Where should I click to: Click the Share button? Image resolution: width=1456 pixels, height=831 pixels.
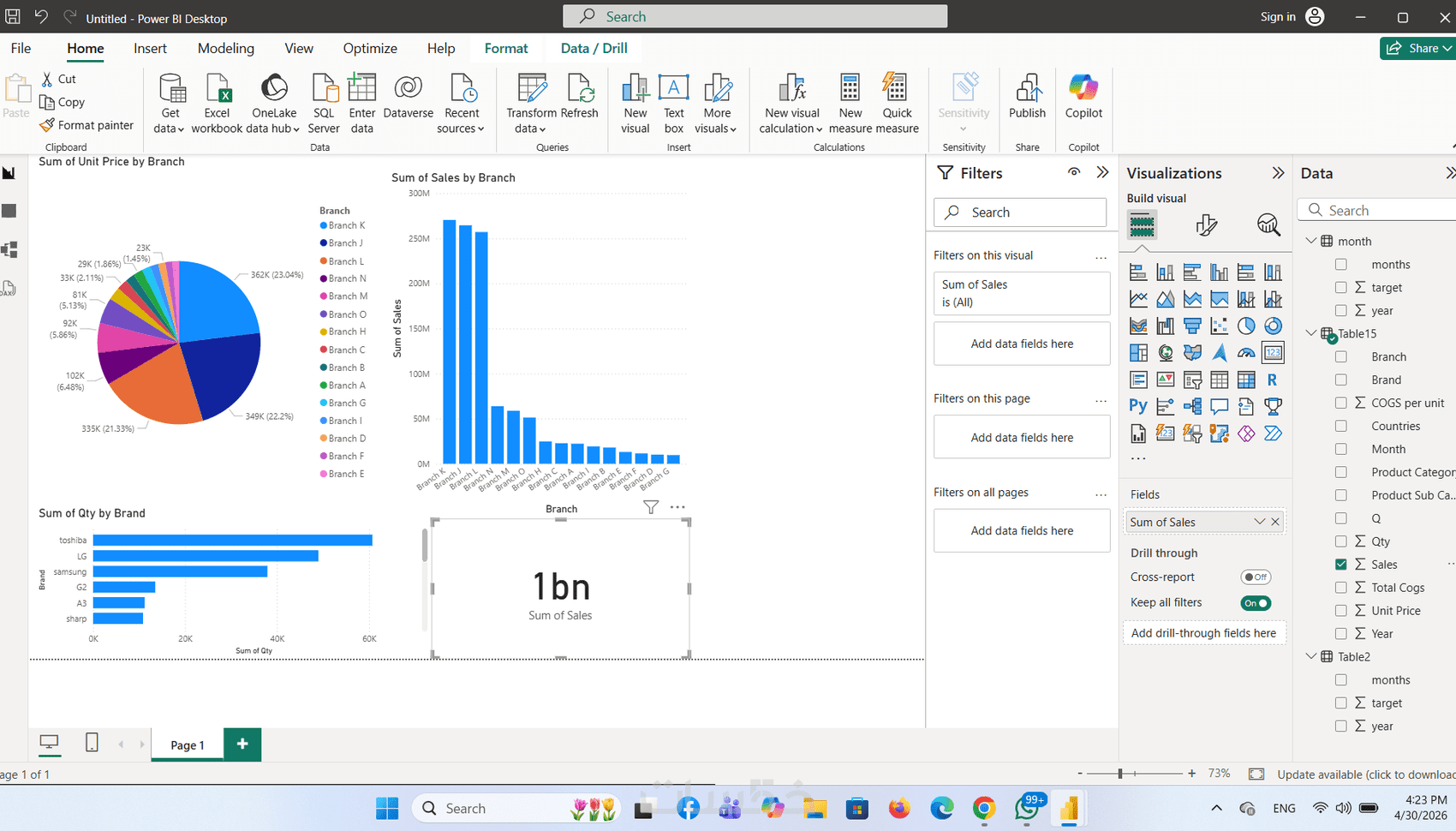coord(1417,49)
